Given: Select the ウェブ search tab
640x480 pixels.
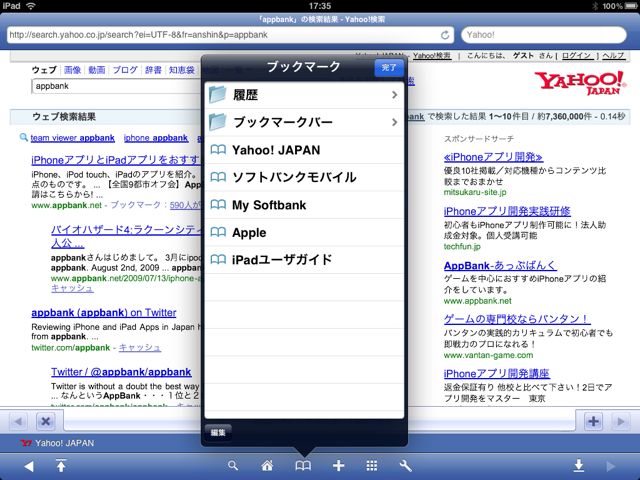Looking at the screenshot, I should (44, 70).
